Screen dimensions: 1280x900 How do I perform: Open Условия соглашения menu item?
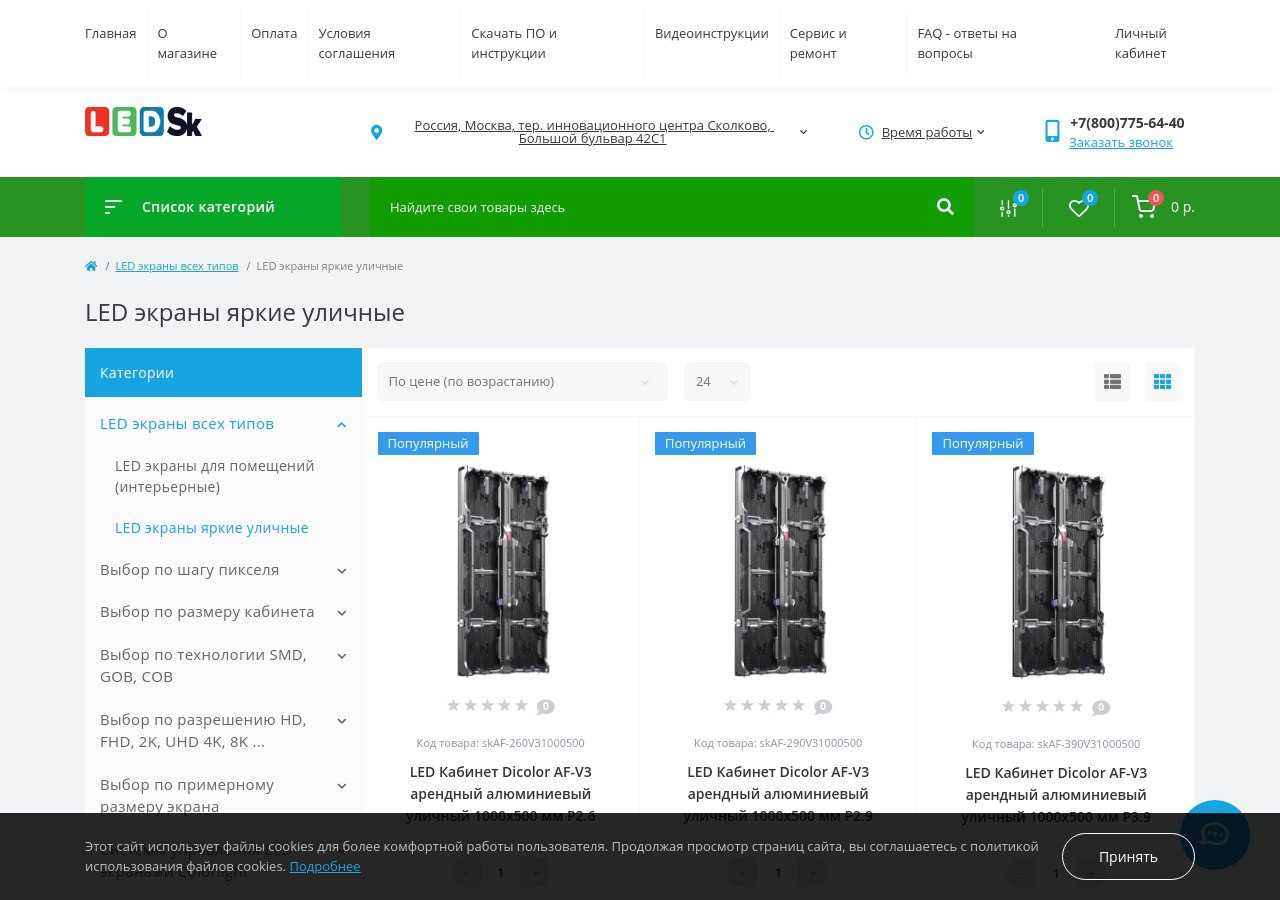tap(357, 44)
